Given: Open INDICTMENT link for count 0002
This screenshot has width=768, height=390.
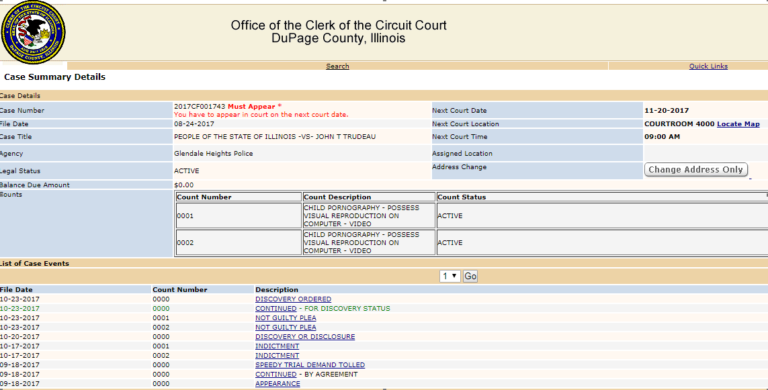Looking at the screenshot, I should 277,356.
